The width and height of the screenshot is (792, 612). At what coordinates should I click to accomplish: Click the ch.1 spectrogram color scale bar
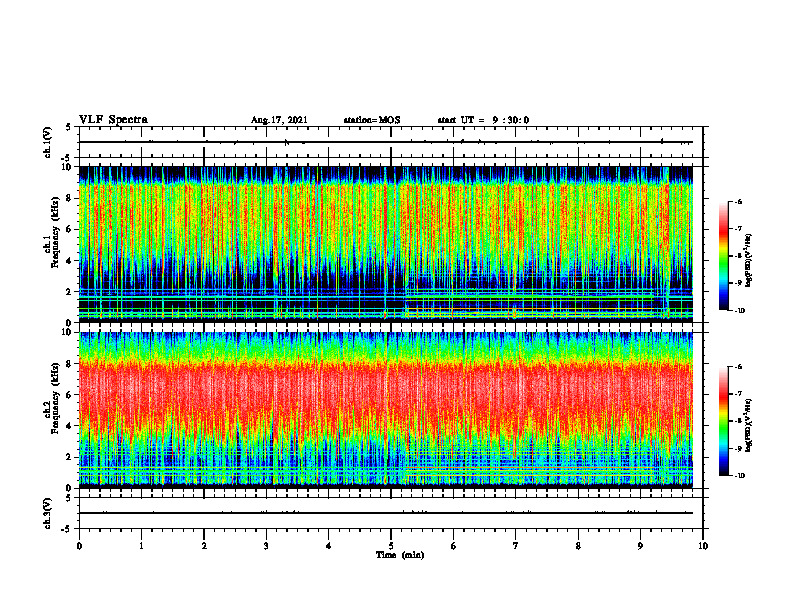click(x=723, y=256)
